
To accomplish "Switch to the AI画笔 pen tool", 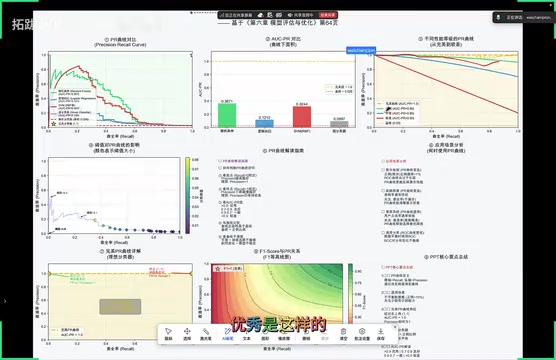I will click(x=228, y=334).
